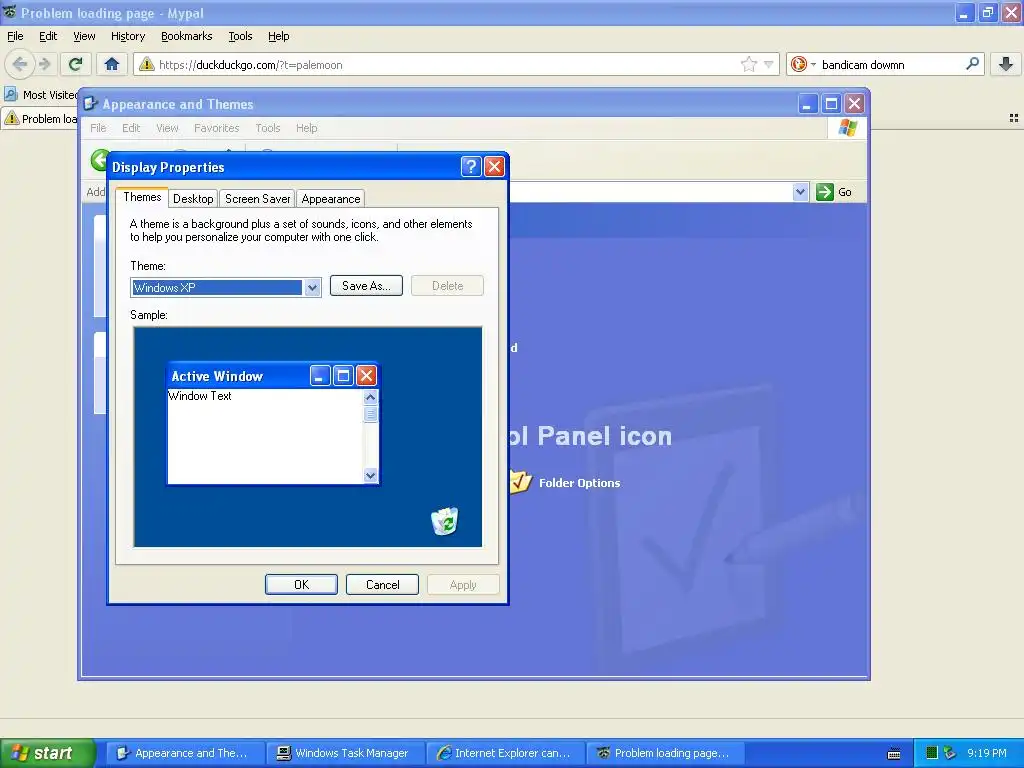Switch to Problem loading page taskbar button
Screen dimensions: 1024x768
click(665, 753)
